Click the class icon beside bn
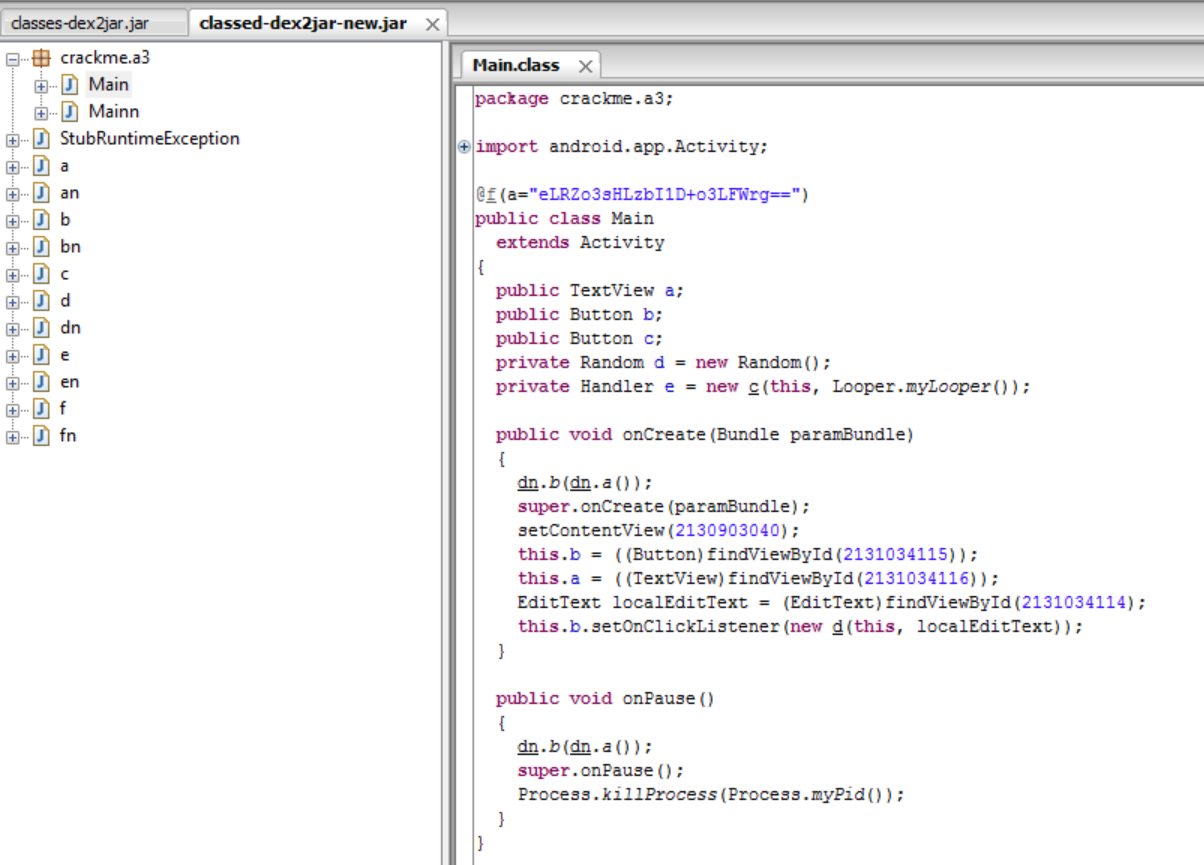Screen dimensions: 1204x865 (x=41, y=247)
